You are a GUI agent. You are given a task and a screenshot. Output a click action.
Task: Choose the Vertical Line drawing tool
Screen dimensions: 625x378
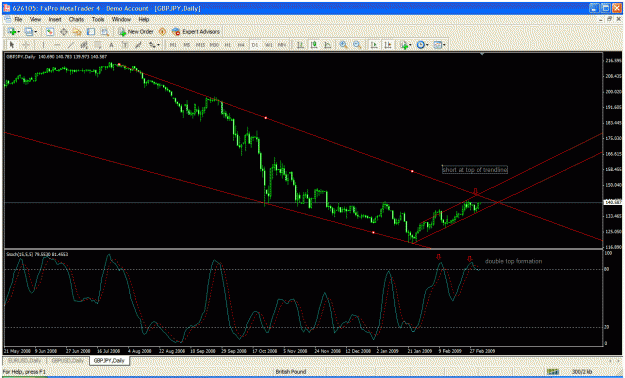(43, 45)
